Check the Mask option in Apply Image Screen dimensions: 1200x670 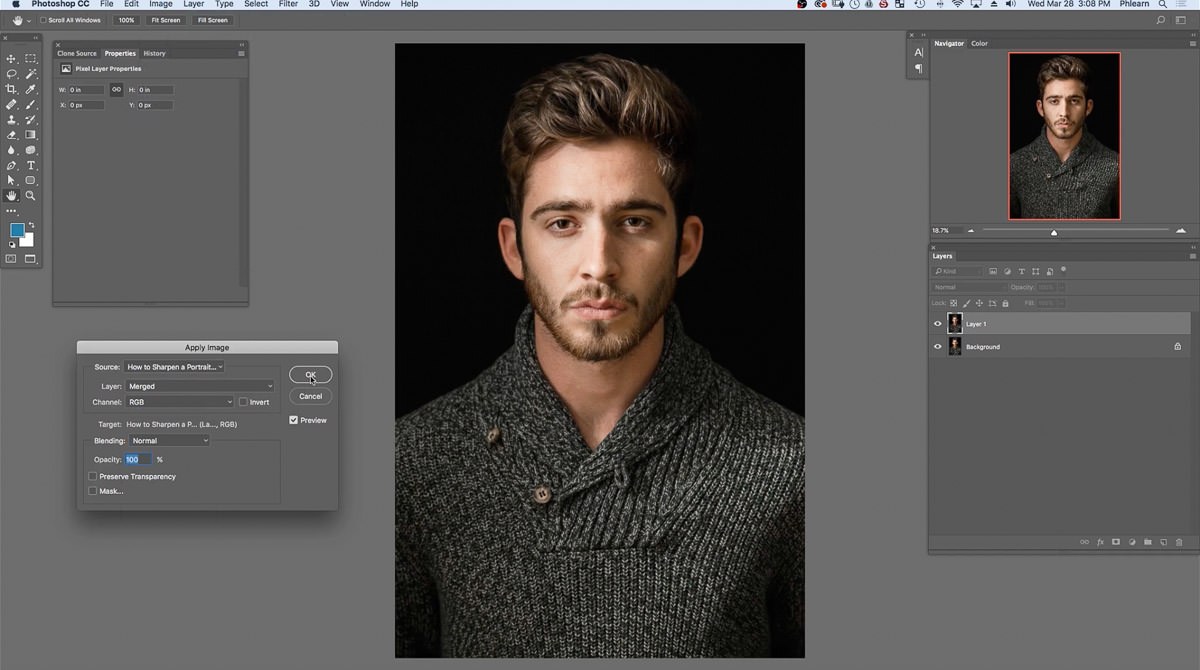pos(93,491)
